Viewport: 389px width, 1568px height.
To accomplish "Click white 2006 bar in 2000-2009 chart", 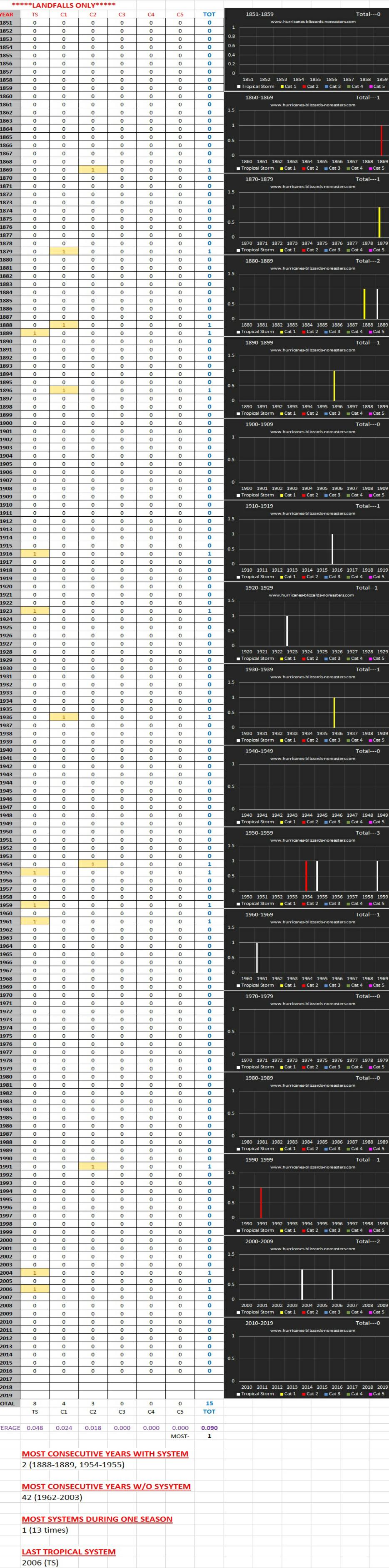I will click(332, 1284).
